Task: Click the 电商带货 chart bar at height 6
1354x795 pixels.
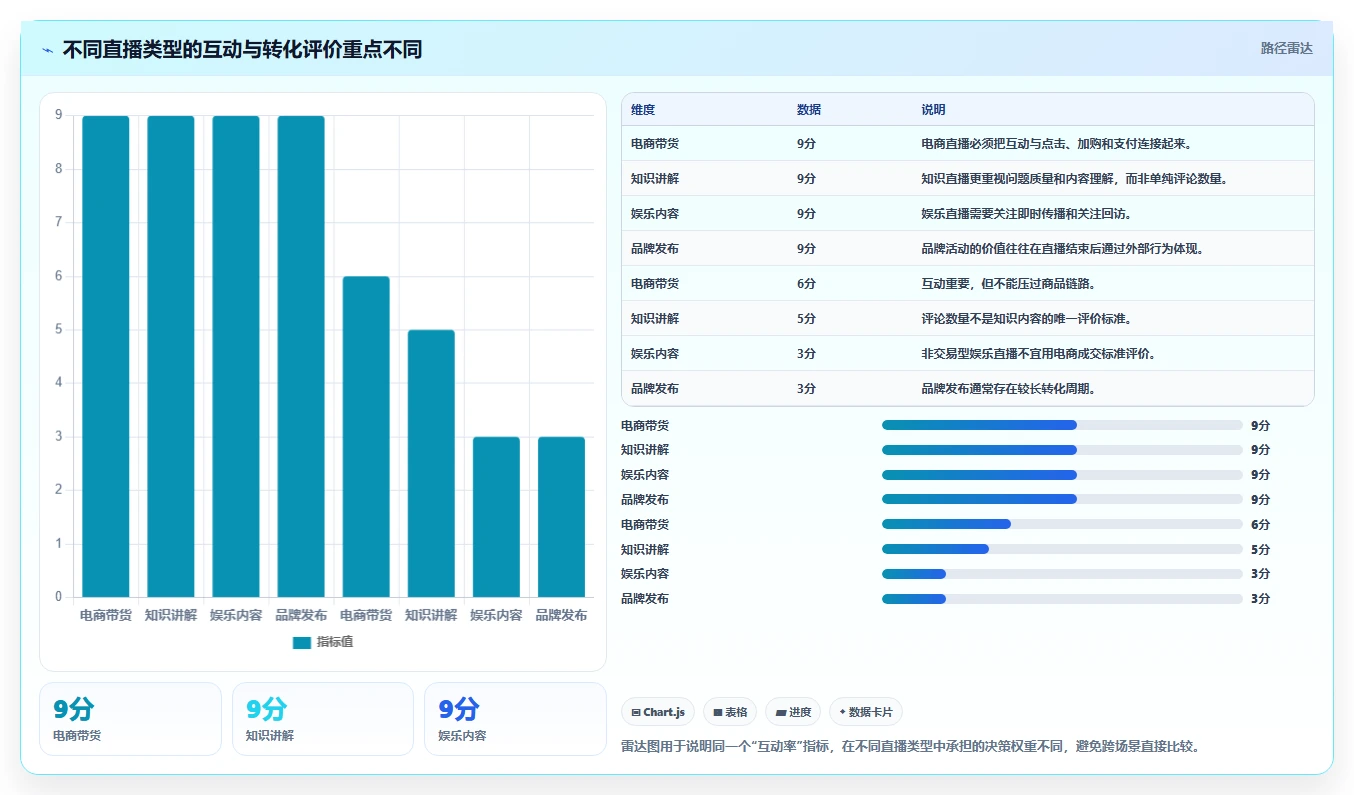Action: [366, 437]
